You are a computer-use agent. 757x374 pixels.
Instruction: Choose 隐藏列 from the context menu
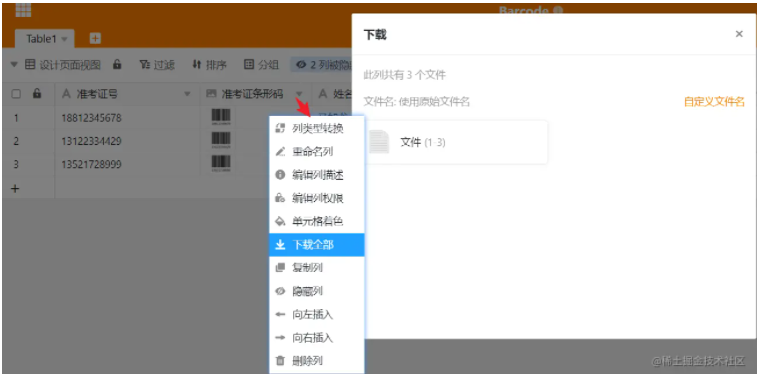tap(317, 291)
